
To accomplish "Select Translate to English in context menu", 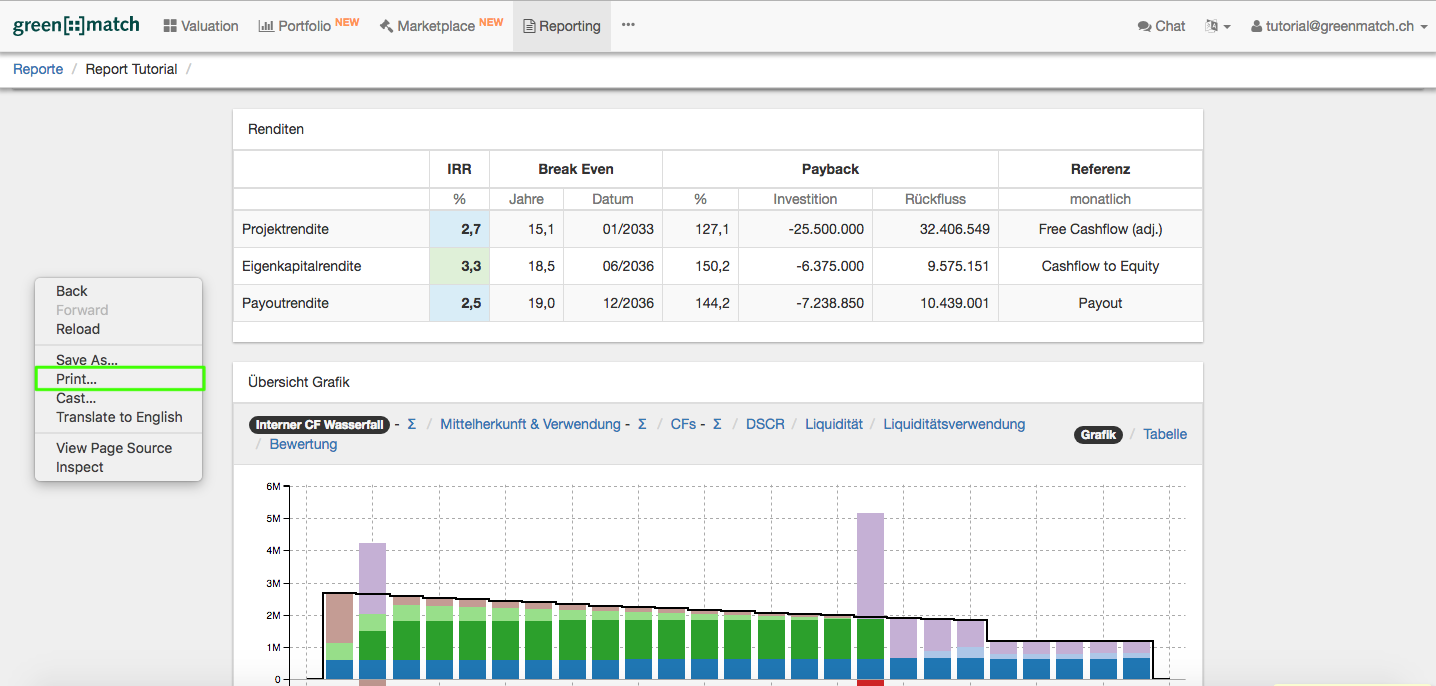I will [119, 417].
